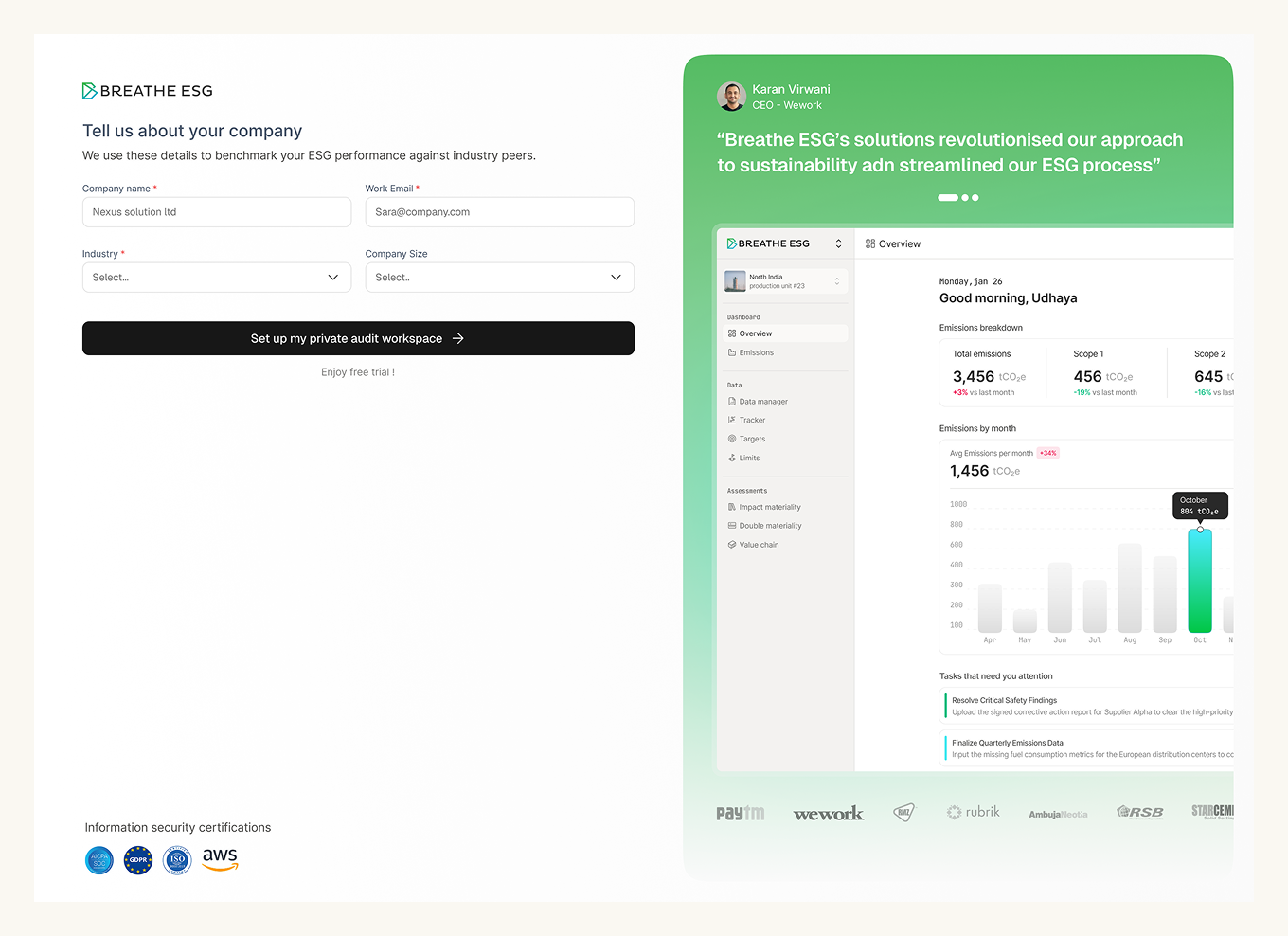The height and width of the screenshot is (936, 1288).
Task: Expand the Breathe ESG workspace switcher chevron
Action: (x=838, y=243)
